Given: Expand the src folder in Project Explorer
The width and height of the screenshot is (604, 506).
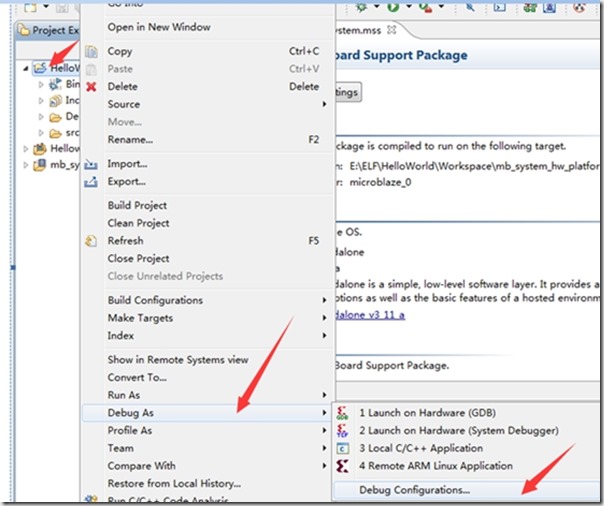Looking at the screenshot, I should coord(42,131).
